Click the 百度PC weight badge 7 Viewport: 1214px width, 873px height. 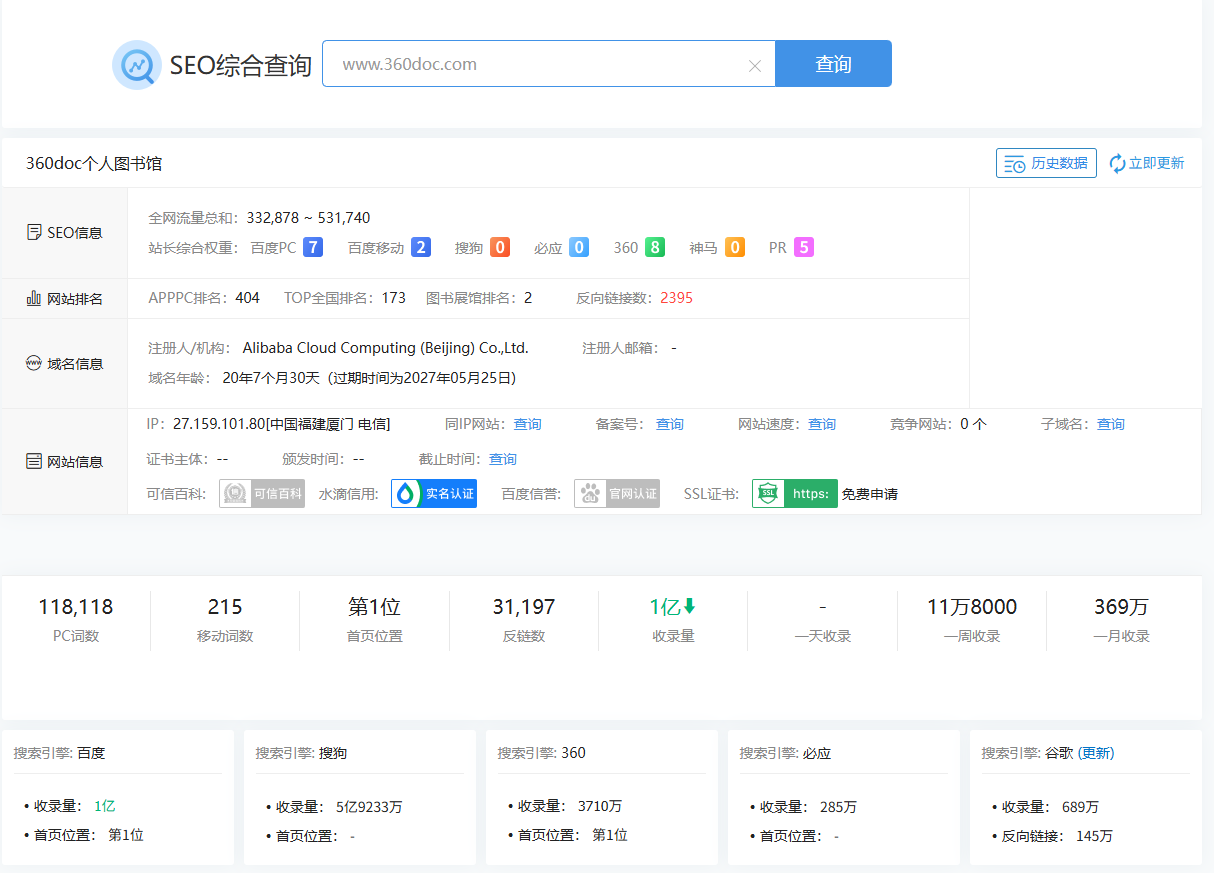pos(313,247)
